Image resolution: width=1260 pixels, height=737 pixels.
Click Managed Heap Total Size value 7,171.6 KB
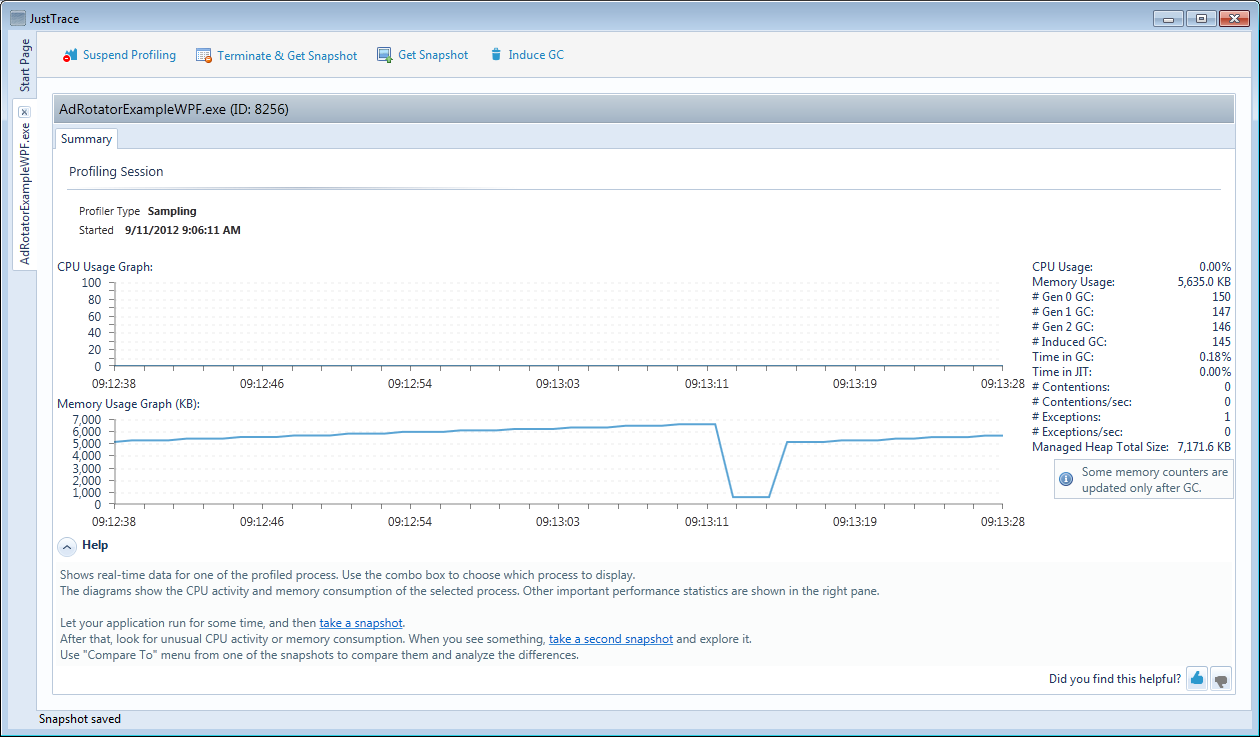tap(1204, 447)
